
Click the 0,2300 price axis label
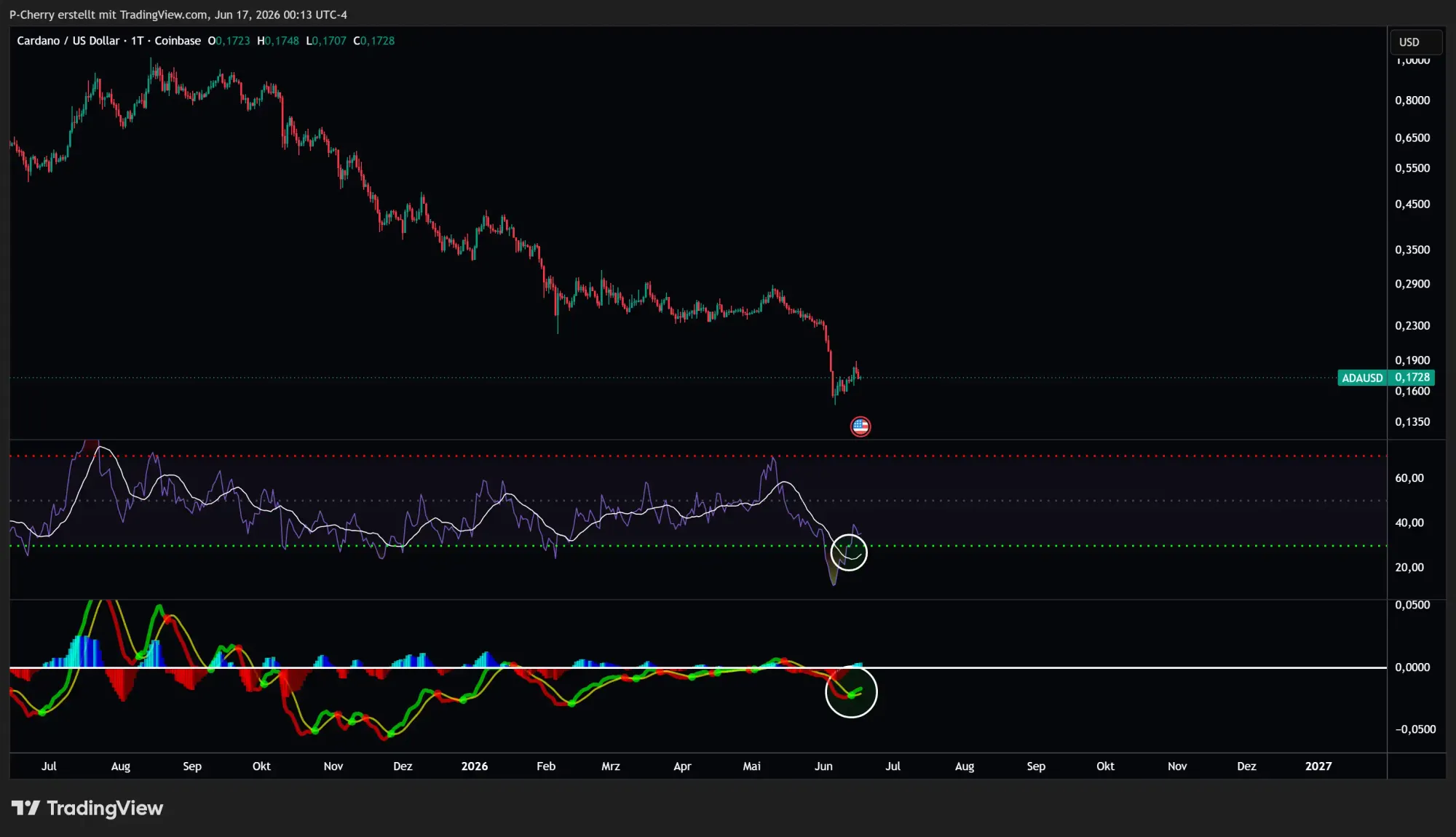pyautogui.click(x=1412, y=326)
